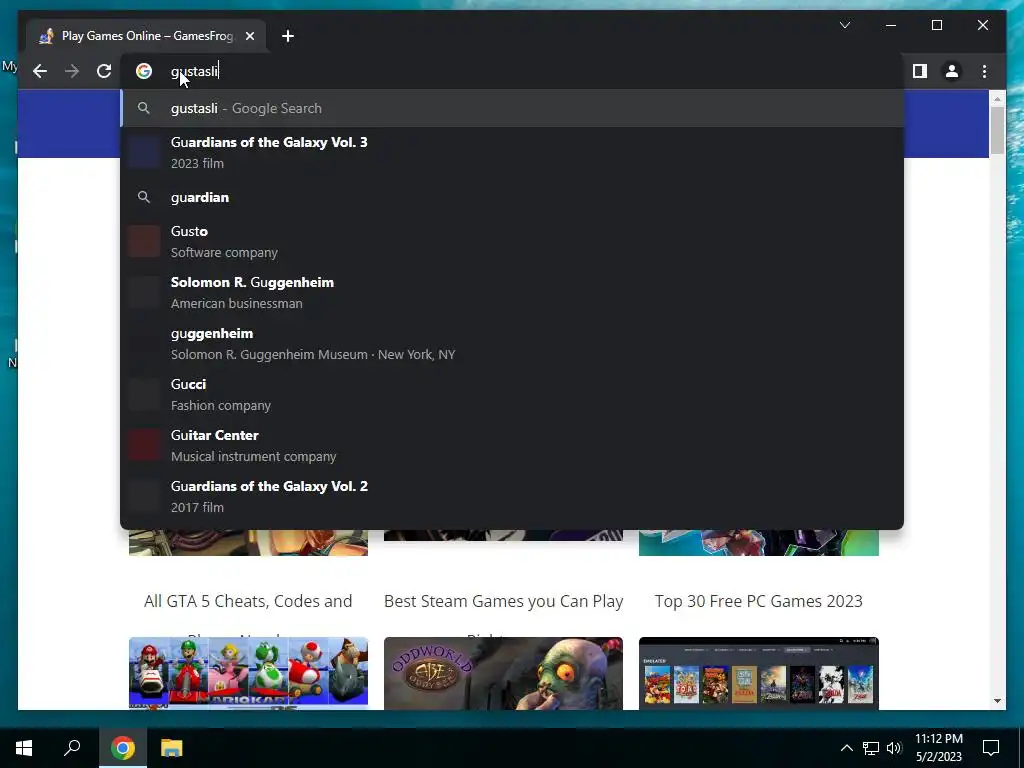Click the Google logo in address bar
Screen dimensions: 1024x768
pos(144,71)
